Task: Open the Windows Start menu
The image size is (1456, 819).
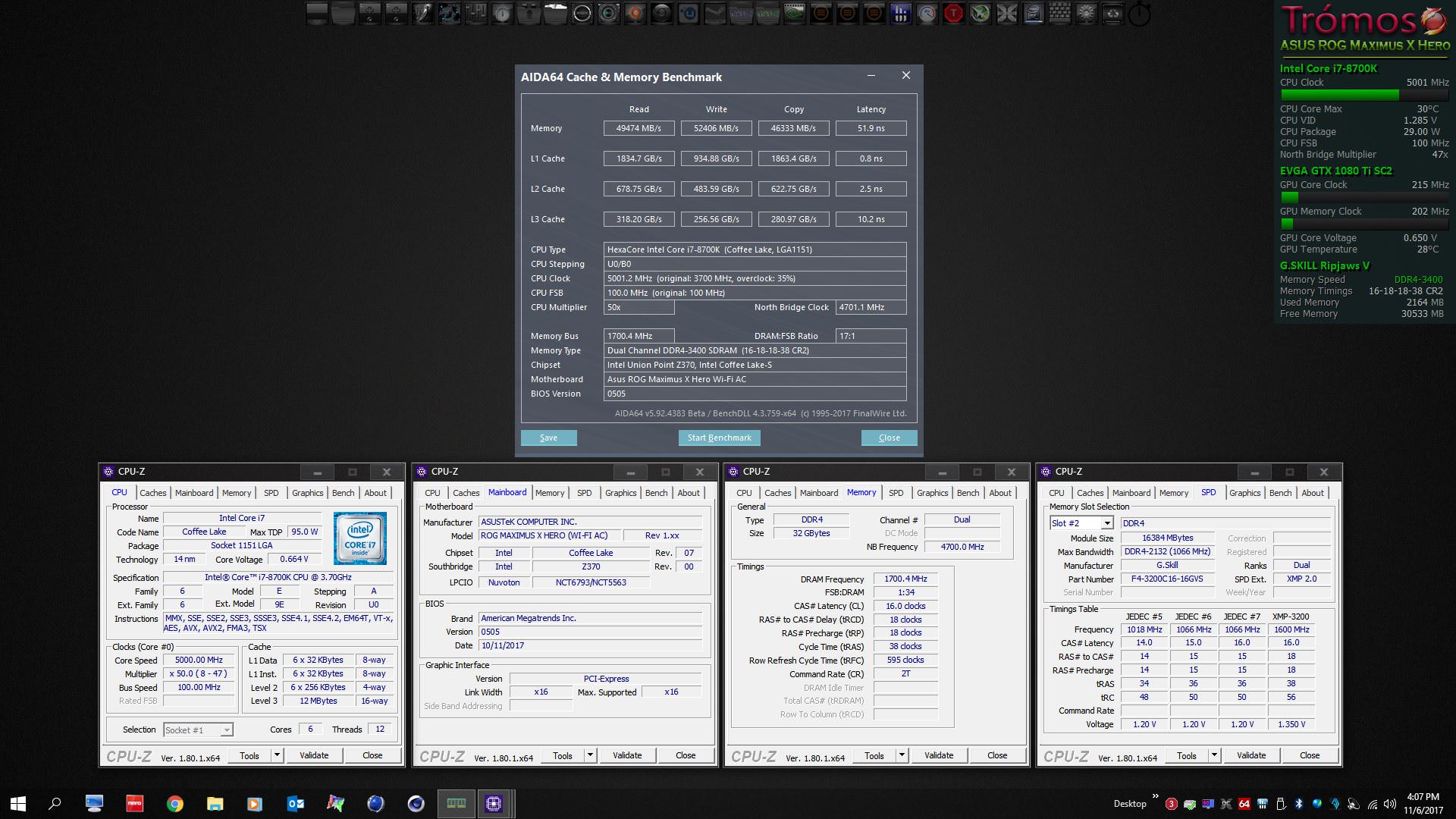Action: (x=18, y=803)
